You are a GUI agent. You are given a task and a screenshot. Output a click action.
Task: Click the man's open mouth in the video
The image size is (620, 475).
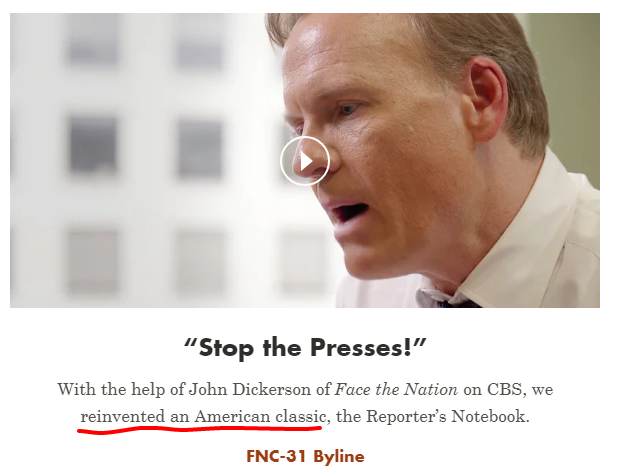pos(351,212)
